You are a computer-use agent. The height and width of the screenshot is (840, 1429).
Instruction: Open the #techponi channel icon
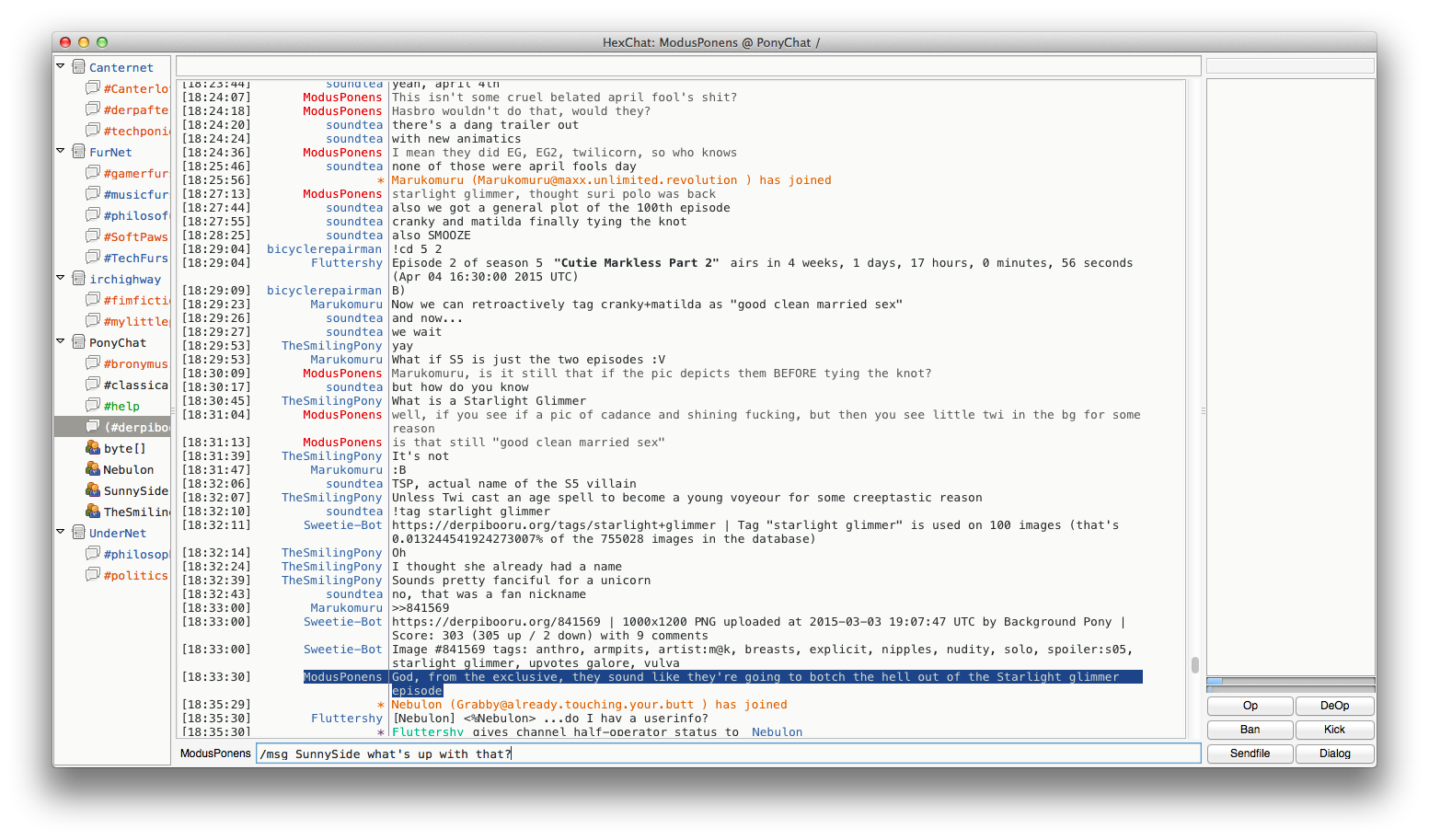(x=93, y=130)
